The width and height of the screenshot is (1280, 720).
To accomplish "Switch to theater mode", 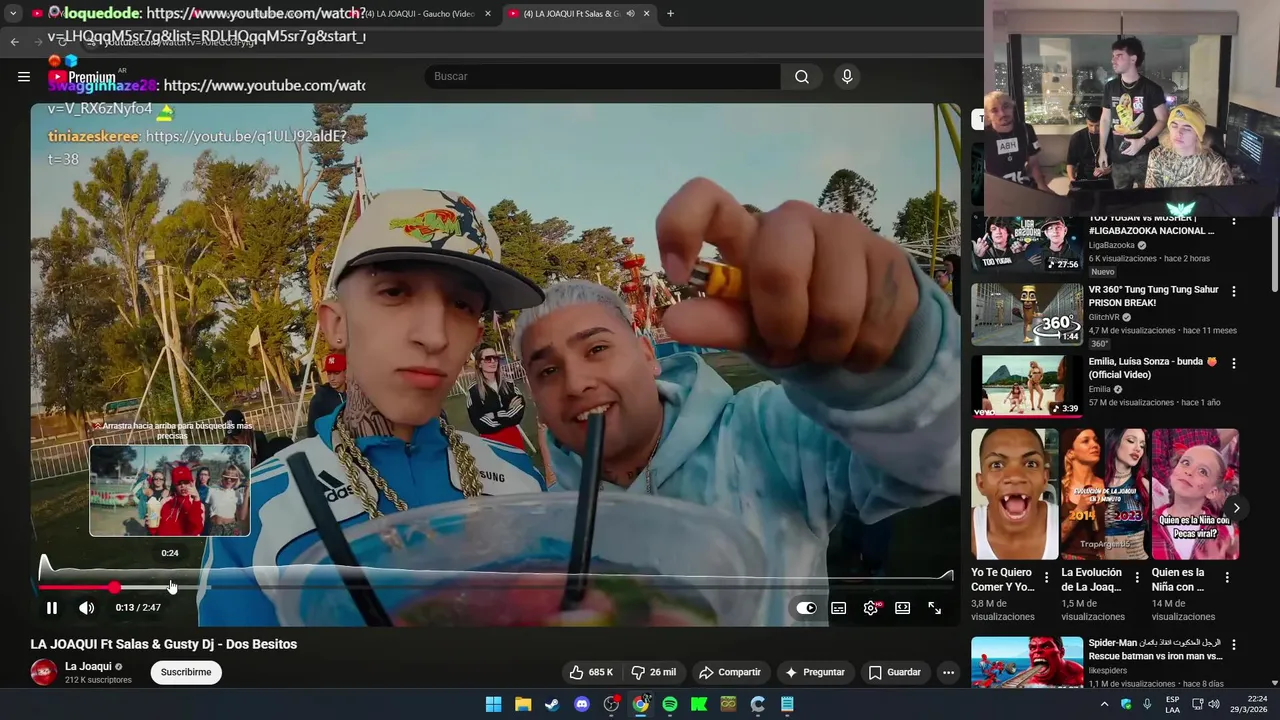I will point(903,607).
